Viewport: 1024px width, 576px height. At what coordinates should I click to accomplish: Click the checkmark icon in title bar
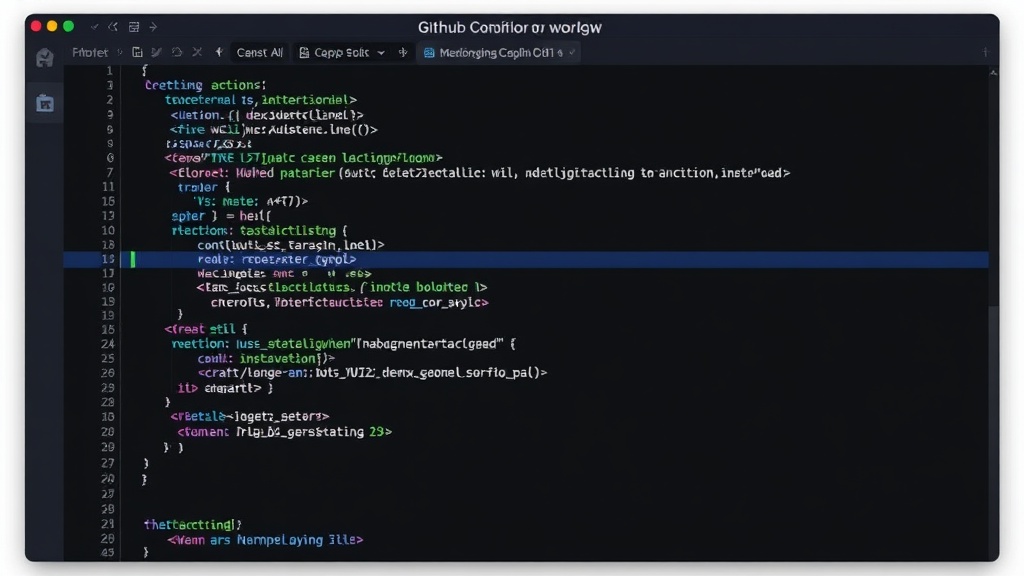click(95, 27)
